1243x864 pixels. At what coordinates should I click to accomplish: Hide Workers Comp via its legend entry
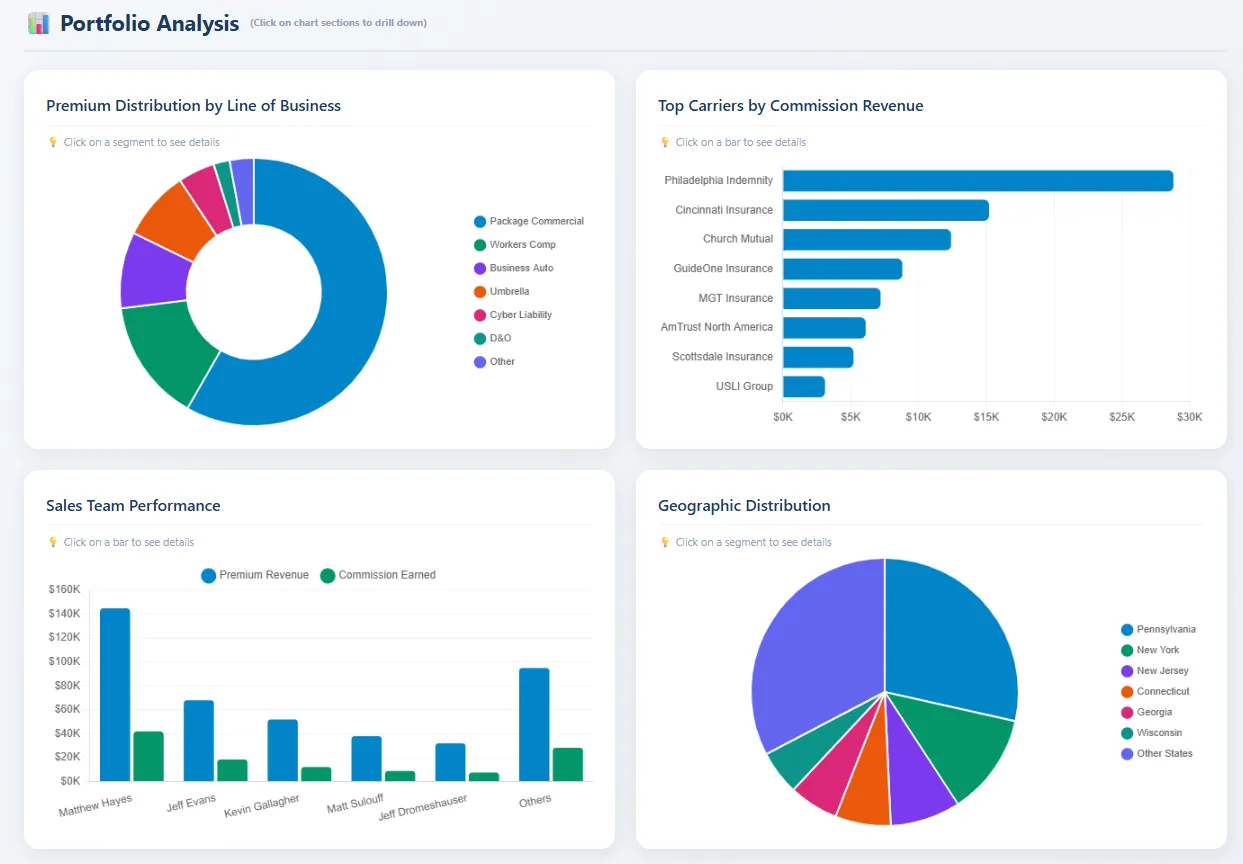[522, 245]
